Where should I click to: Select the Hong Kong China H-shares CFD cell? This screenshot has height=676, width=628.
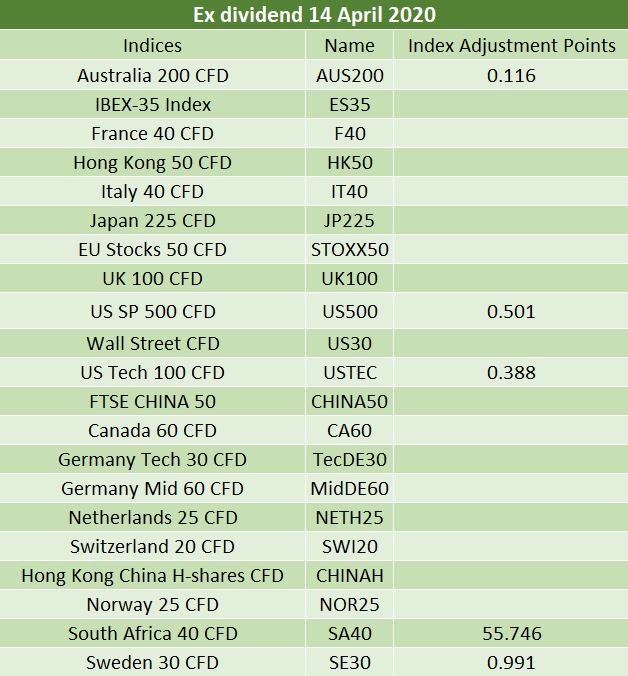coord(152,575)
